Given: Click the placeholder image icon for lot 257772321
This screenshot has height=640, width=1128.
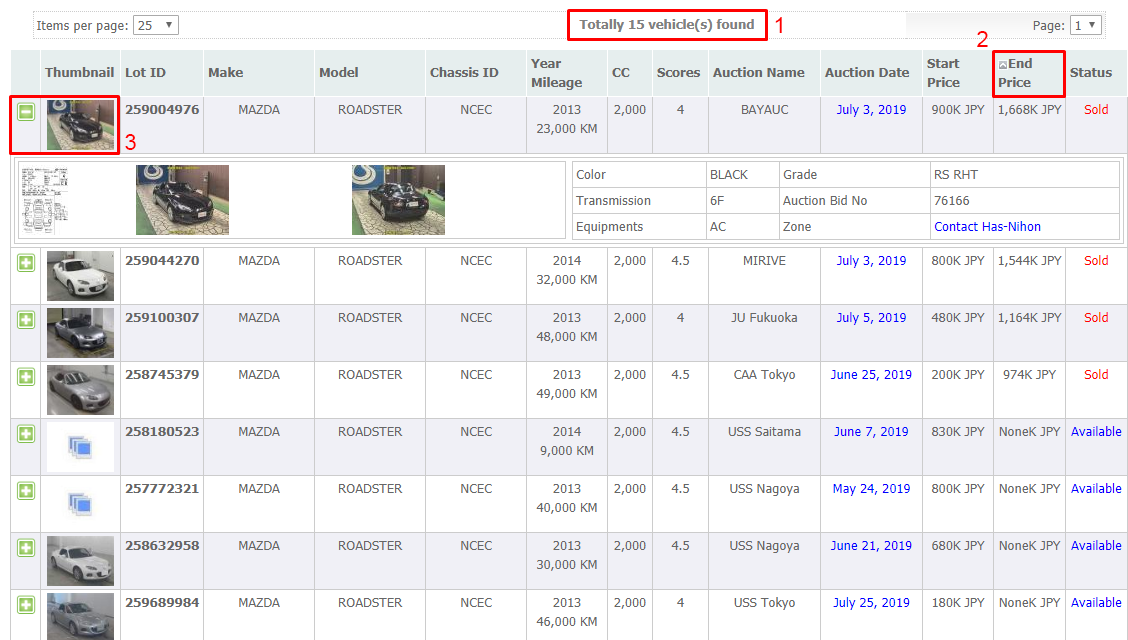Looking at the screenshot, I should pyautogui.click(x=80, y=504).
